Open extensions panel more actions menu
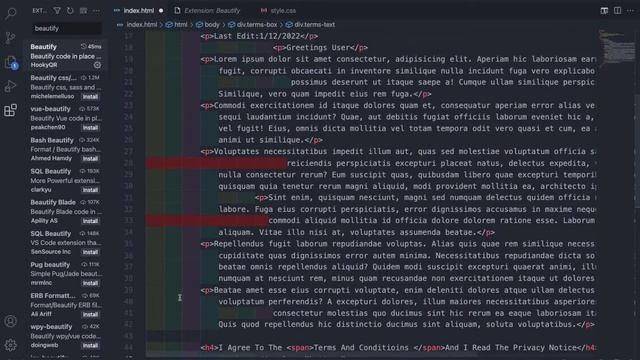This screenshot has height=360, width=640. click(96, 11)
